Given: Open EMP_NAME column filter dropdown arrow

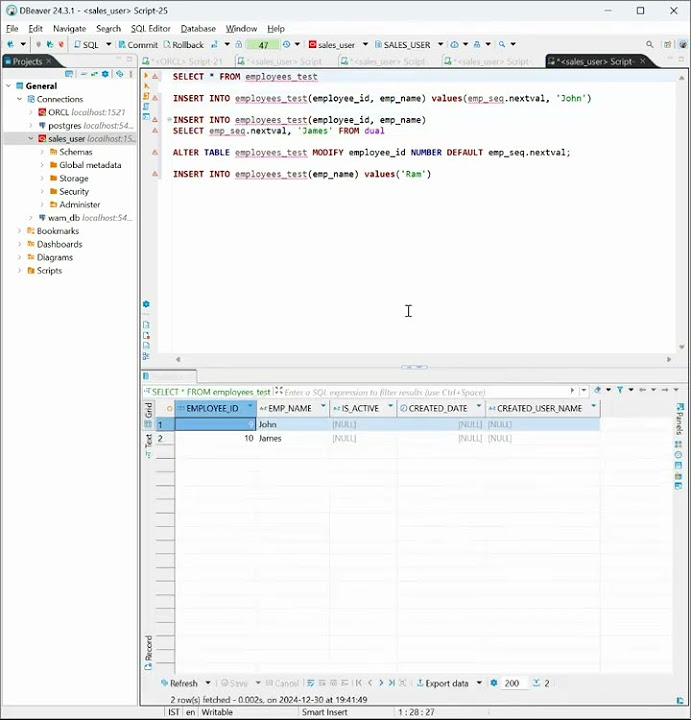Looking at the screenshot, I should point(323,406).
